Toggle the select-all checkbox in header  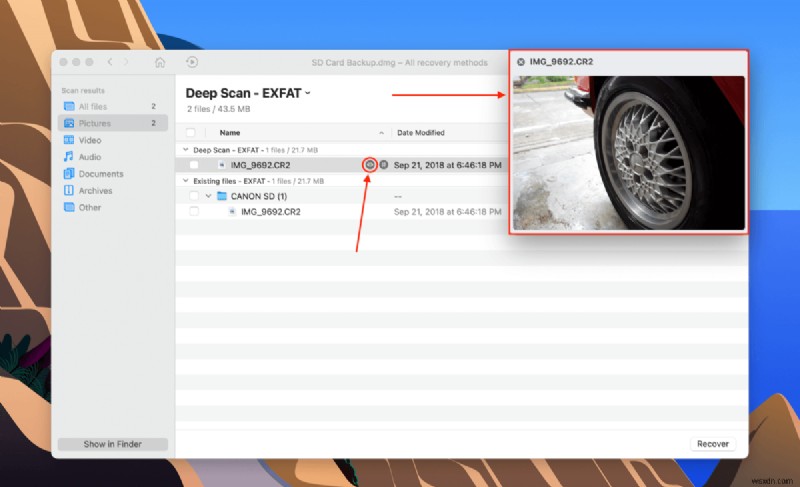point(191,133)
